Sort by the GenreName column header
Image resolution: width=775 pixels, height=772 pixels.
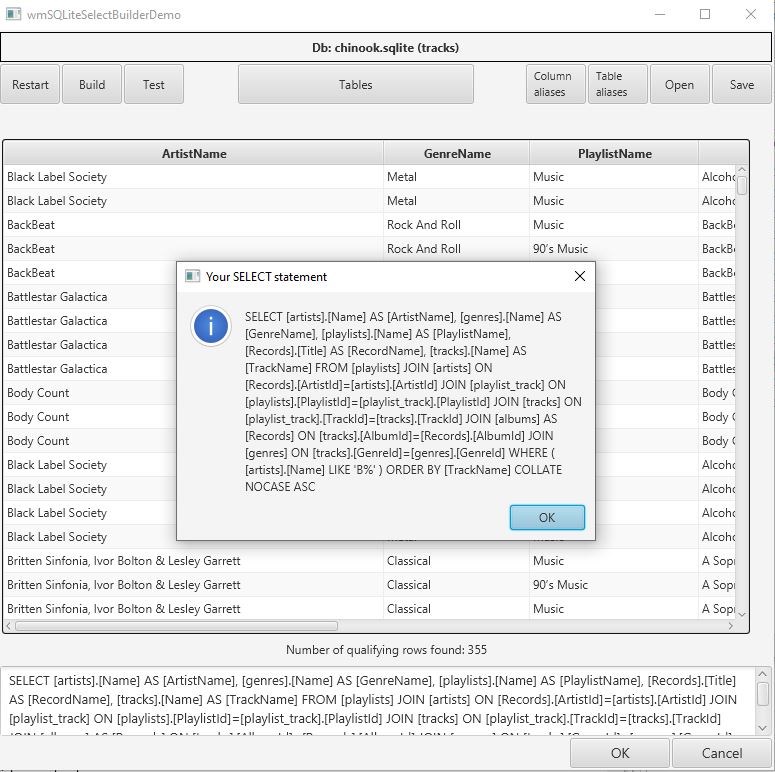[457, 154]
